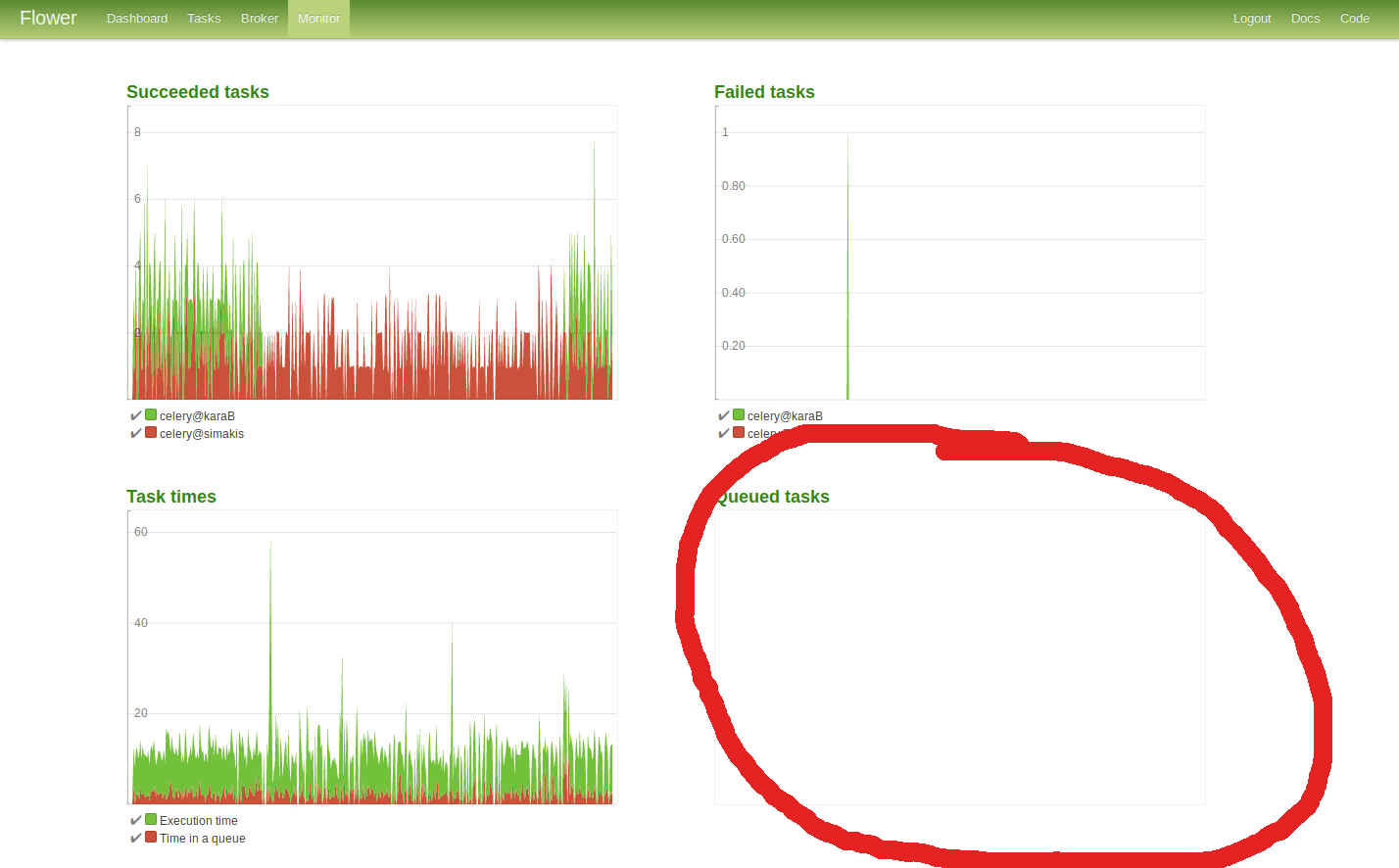Click the celery@karaB label under Failed tasks
1399x868 pixels.
785,416
